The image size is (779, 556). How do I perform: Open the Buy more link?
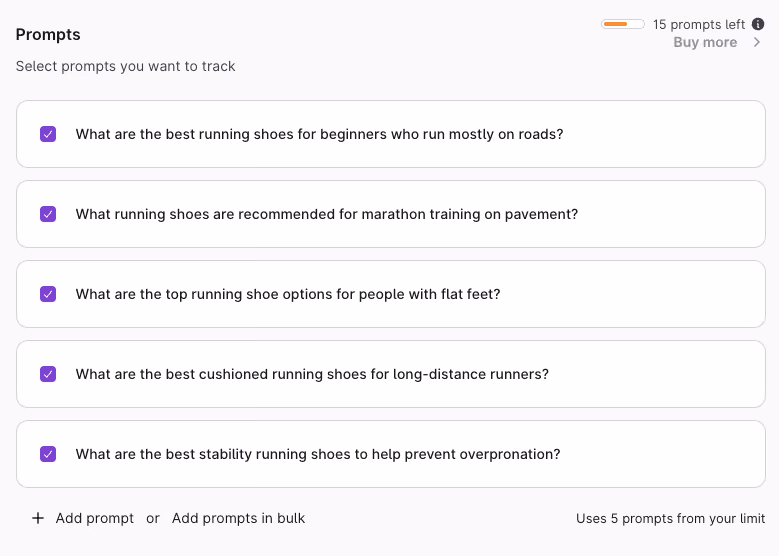click(705, 42)
